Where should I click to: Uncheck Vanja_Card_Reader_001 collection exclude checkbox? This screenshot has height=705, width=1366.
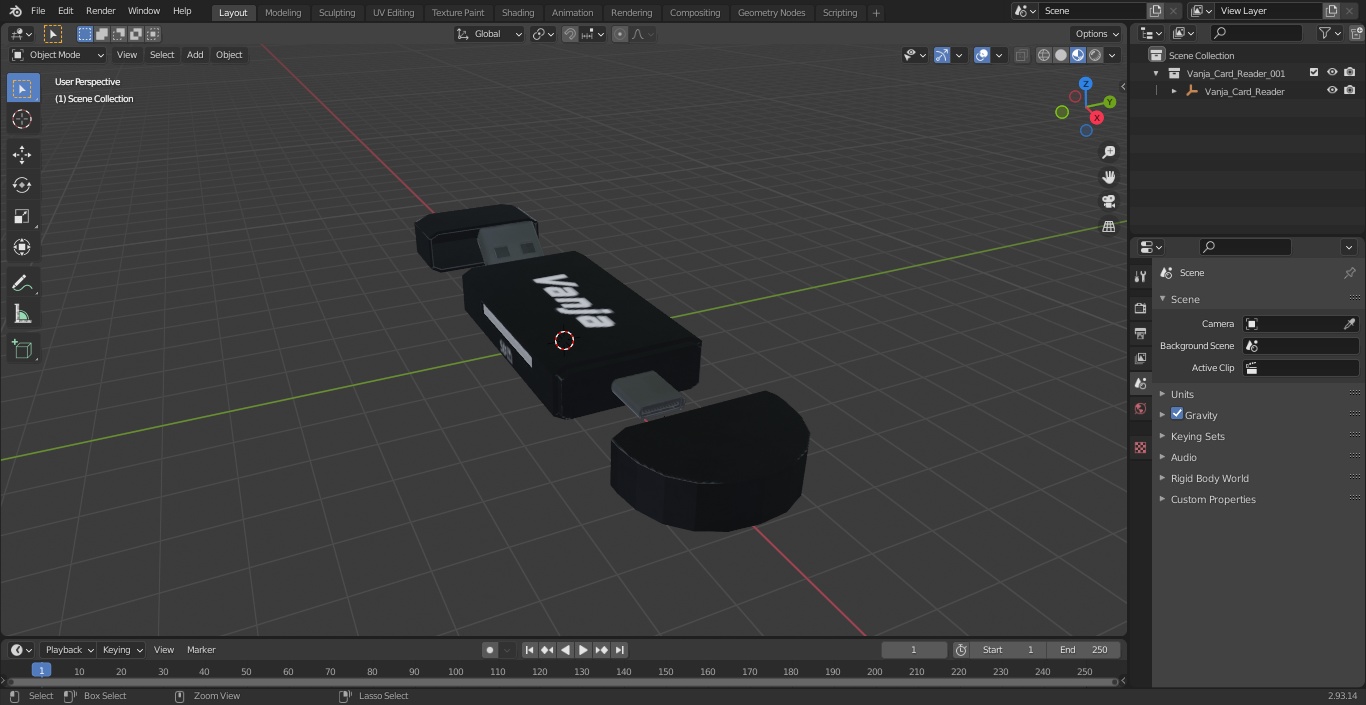(x=1313, y=73)
